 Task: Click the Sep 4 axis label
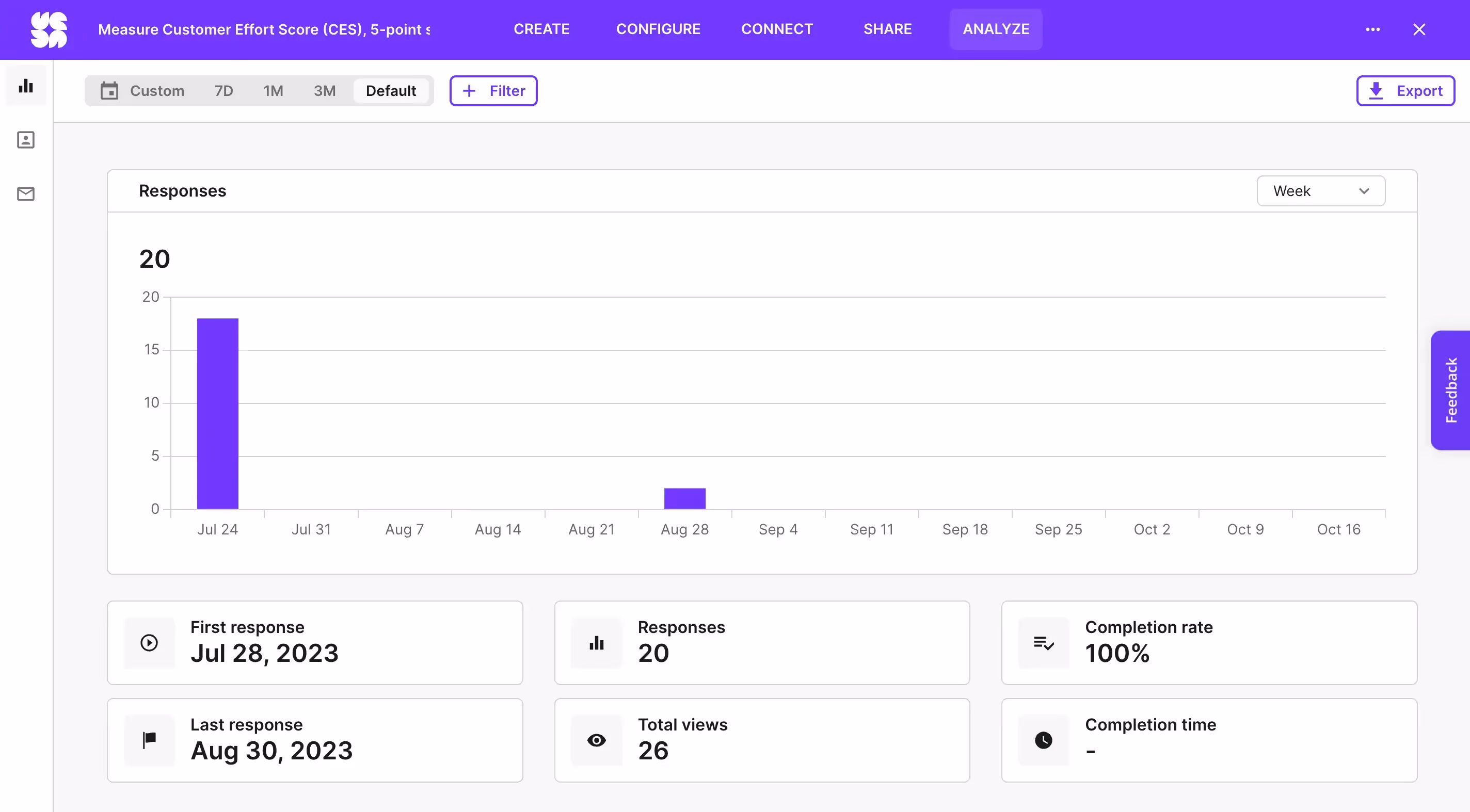click(x=778, y=530)
